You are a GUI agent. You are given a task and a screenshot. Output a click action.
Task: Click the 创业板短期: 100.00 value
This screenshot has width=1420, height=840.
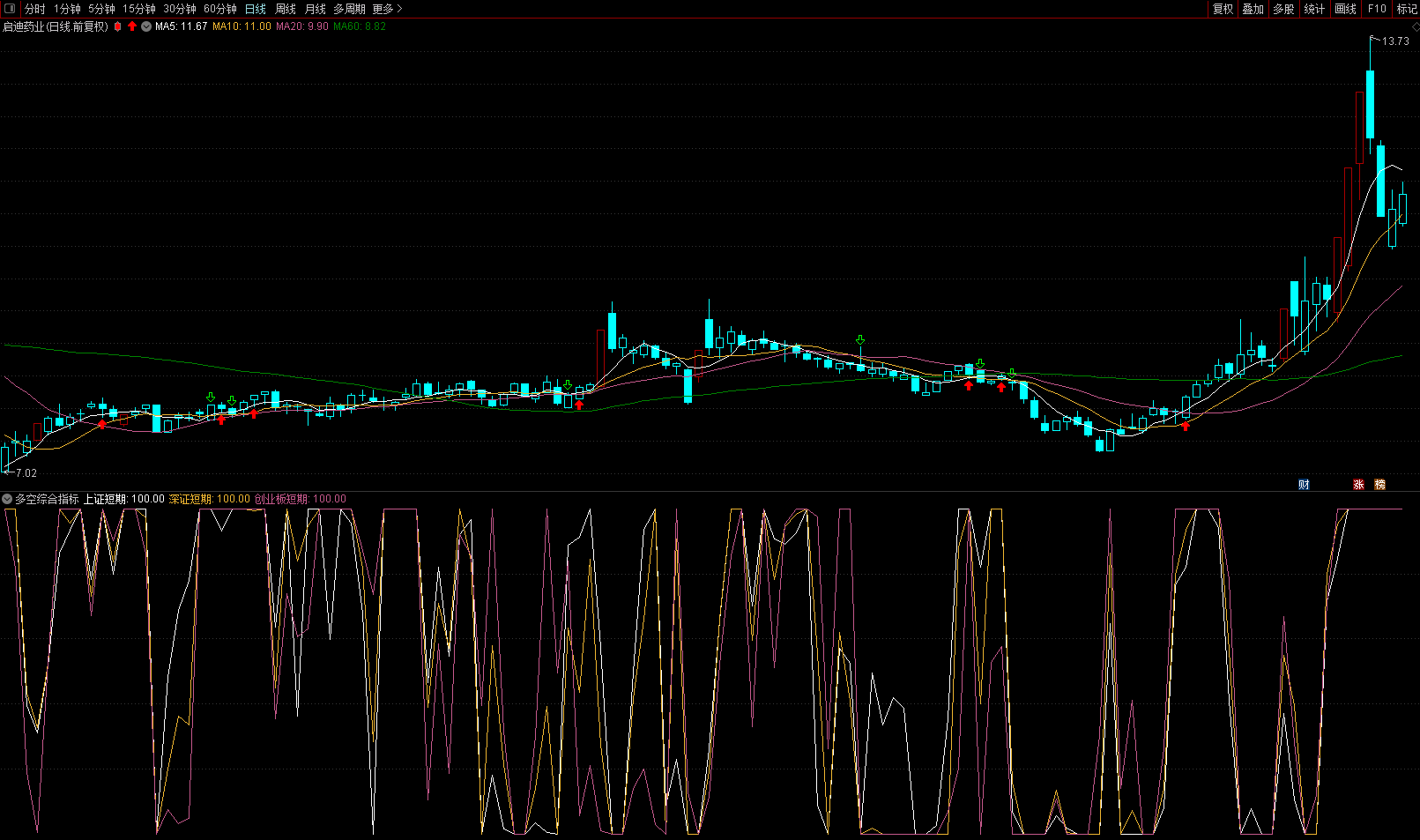coord(300,499)
